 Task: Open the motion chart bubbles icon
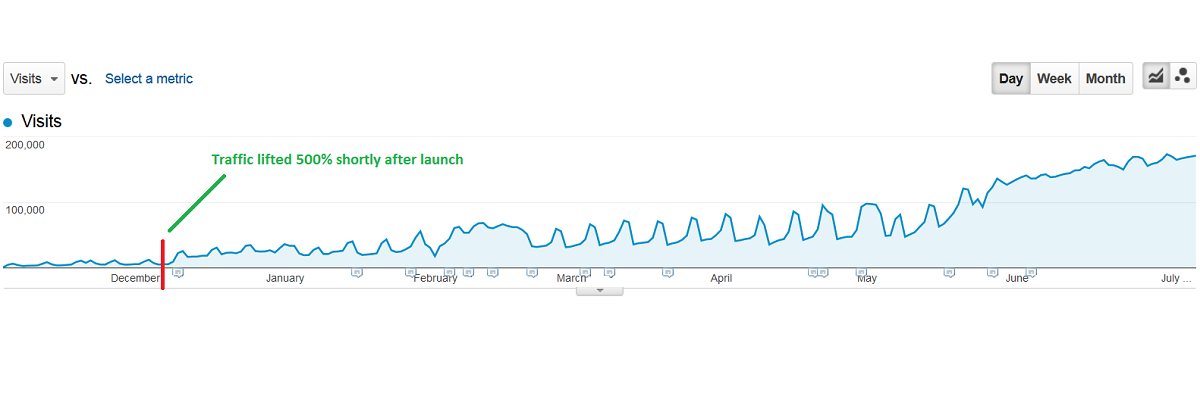(x=1182, y=77)
